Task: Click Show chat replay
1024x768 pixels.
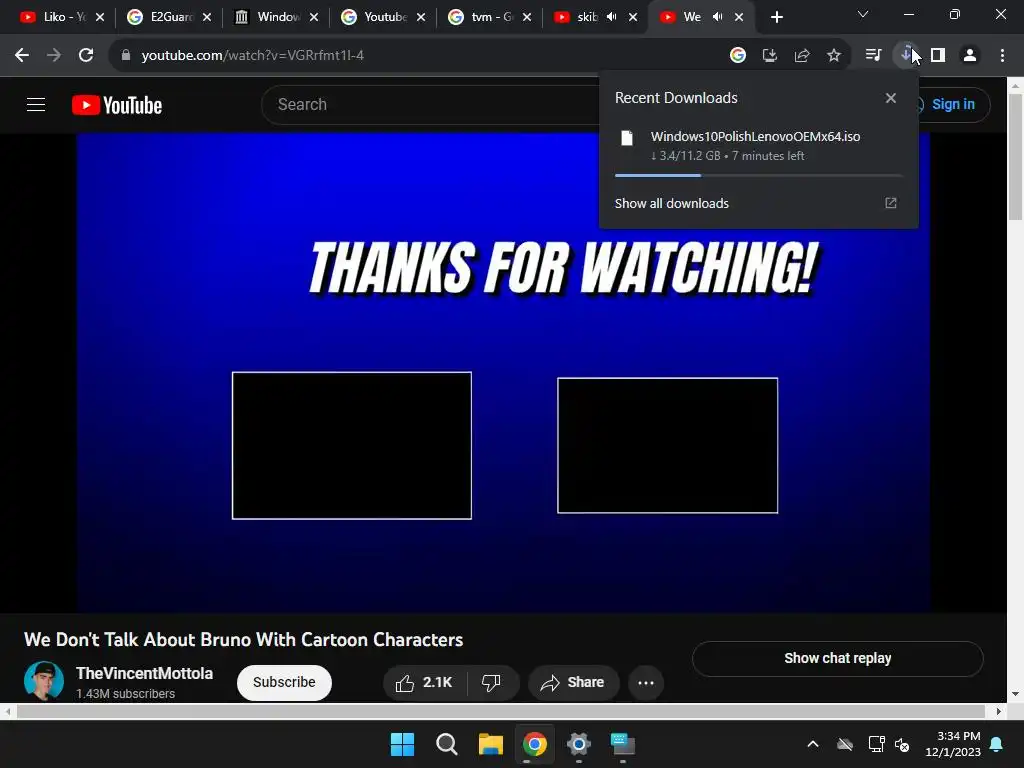Action: (x=838, y=658)
